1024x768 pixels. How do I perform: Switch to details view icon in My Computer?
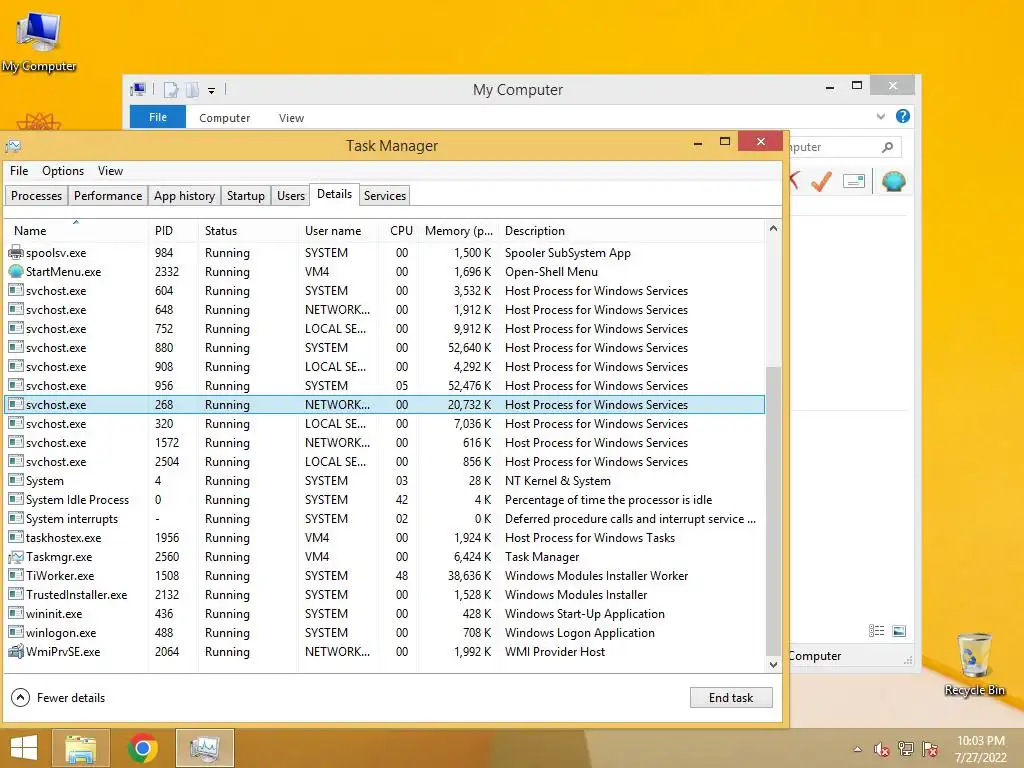tap(876, 631)
